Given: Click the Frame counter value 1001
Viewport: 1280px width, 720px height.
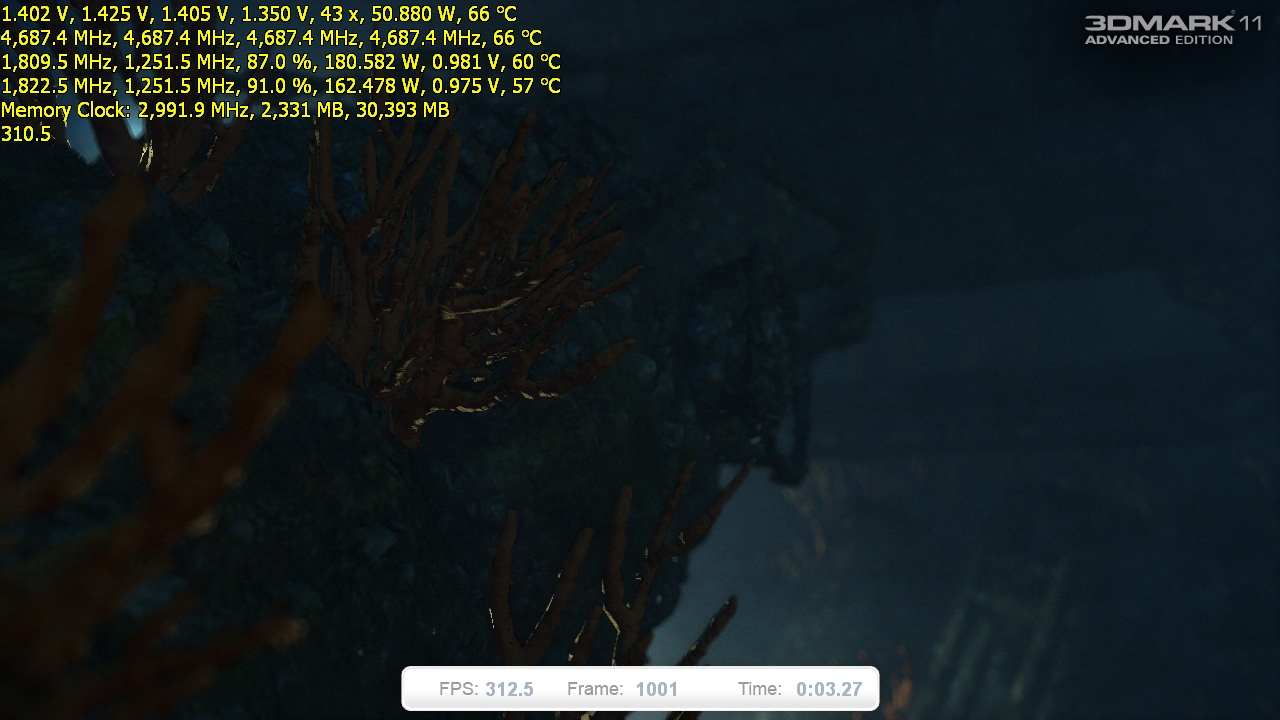Looking at the screenshot, I should tap(656, 689).
